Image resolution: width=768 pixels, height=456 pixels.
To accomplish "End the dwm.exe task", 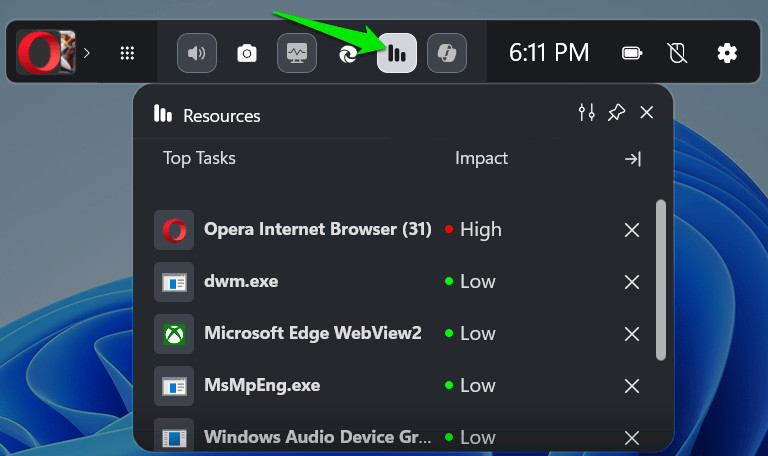I will coord(632,282).
